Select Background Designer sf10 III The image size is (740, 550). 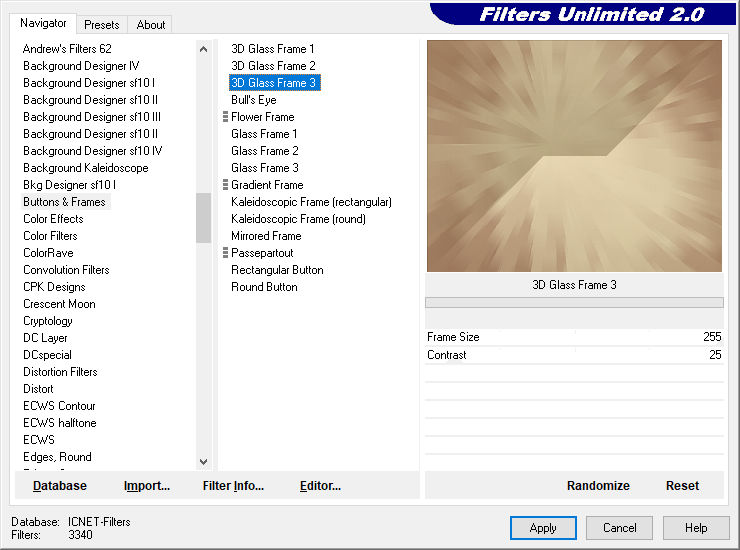tap(92, 117)
